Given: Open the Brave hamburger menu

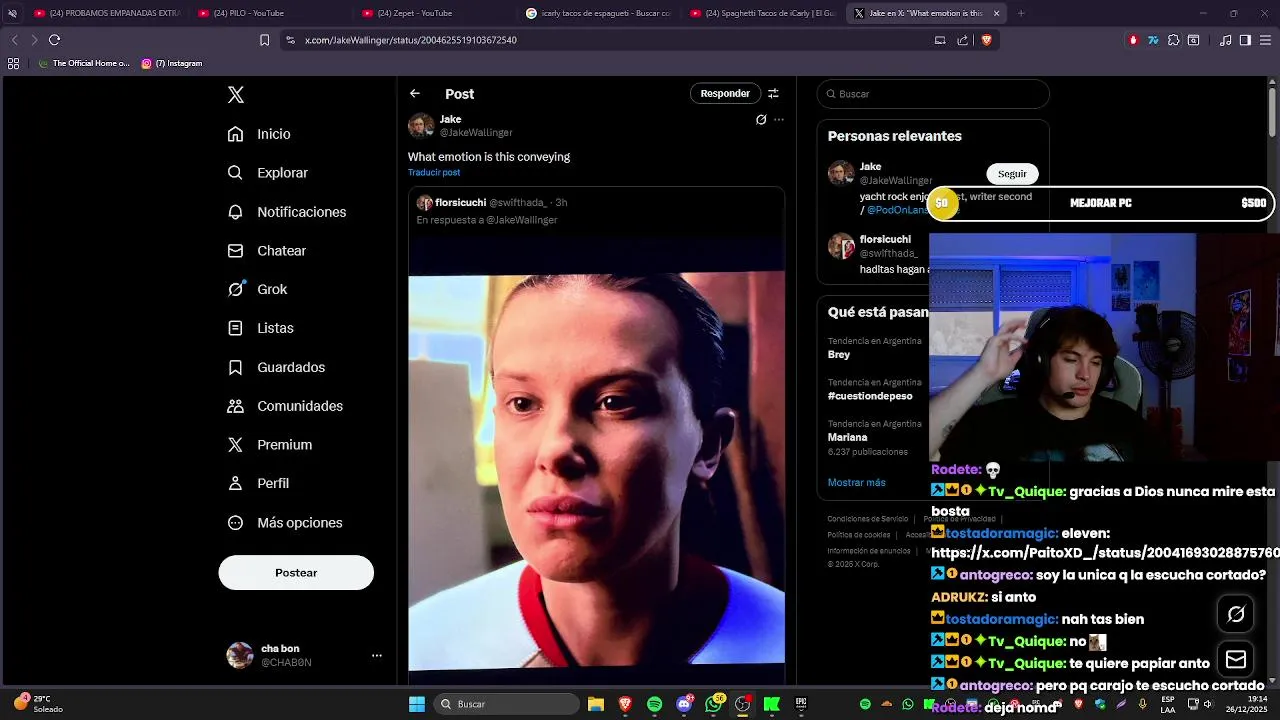Looking at the screenshot, I should (1265, 40).
